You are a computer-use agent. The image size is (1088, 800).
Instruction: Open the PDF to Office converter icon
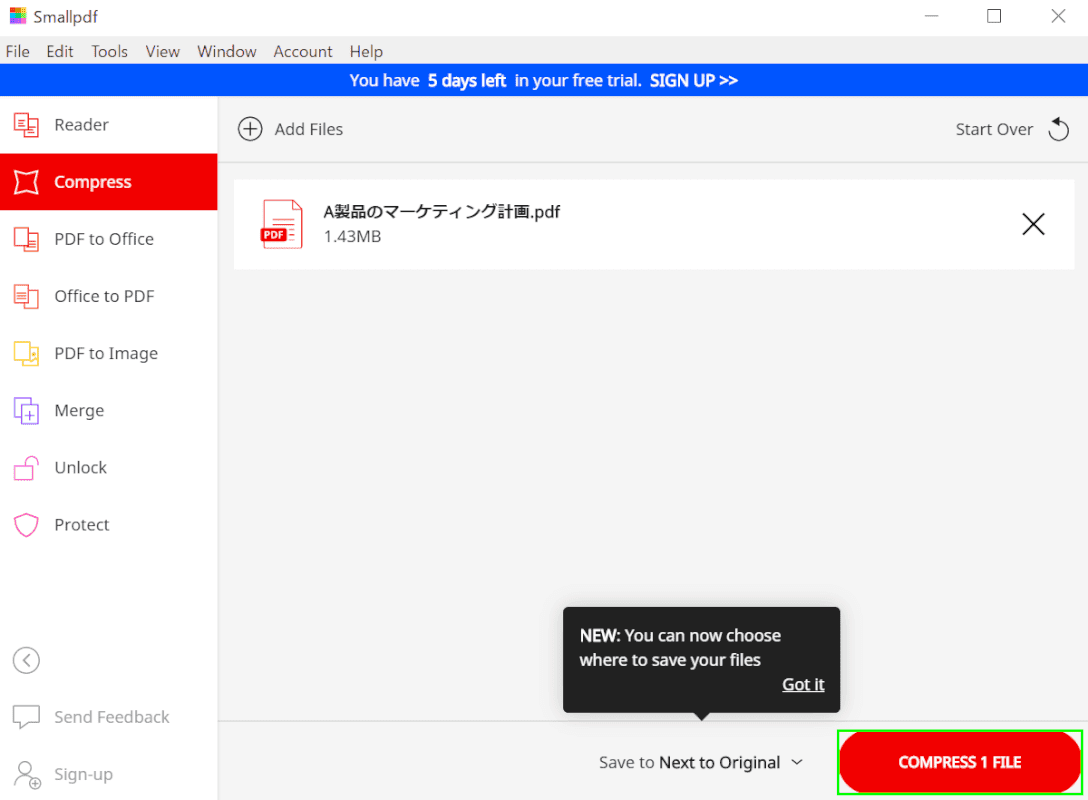[26, 239]
